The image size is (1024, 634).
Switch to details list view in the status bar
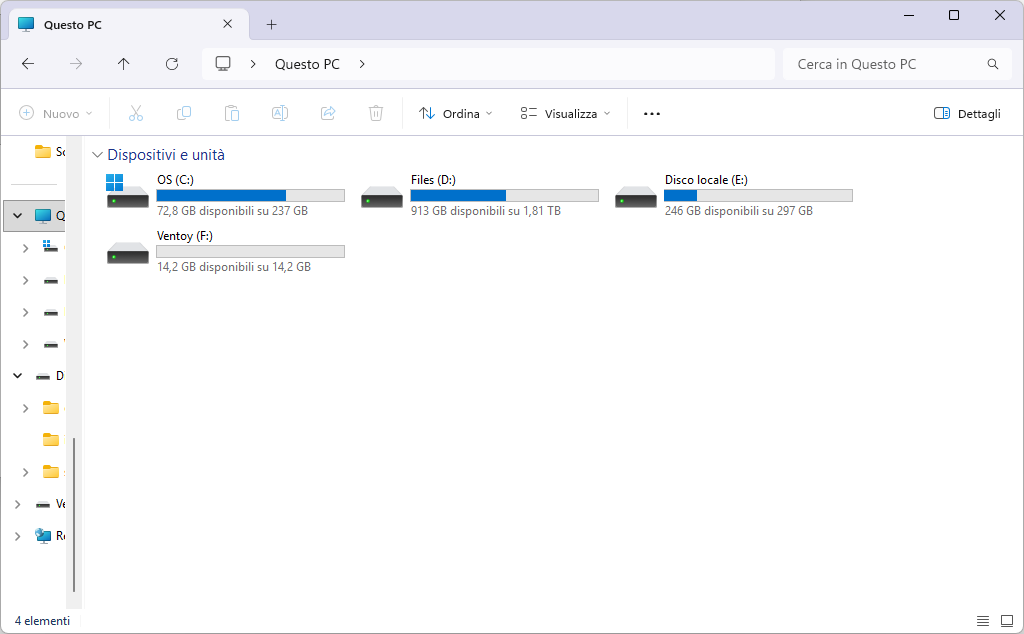tap(983, 621)
